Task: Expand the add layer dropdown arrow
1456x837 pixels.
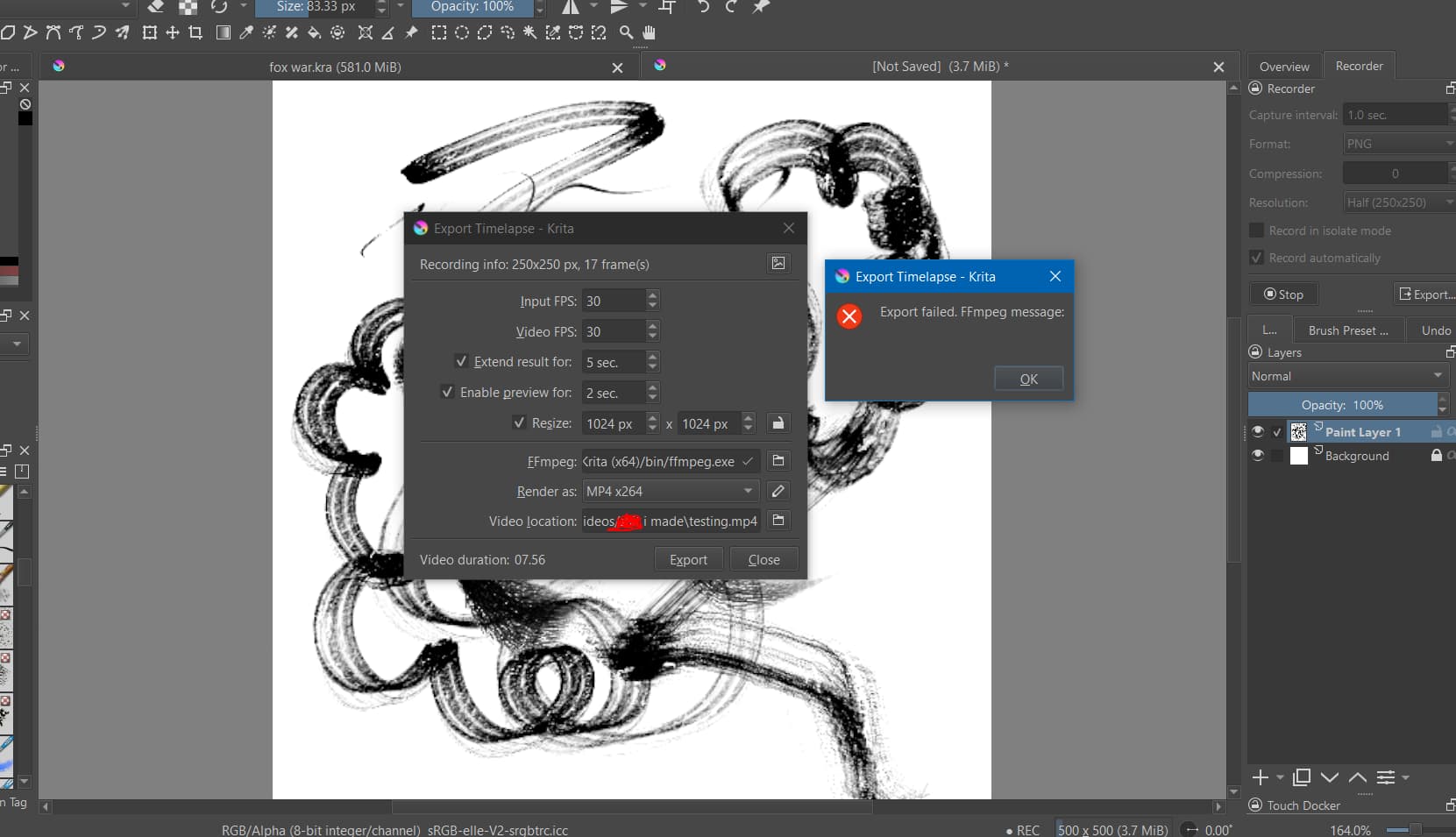Action: click(x=1280, y=777)
